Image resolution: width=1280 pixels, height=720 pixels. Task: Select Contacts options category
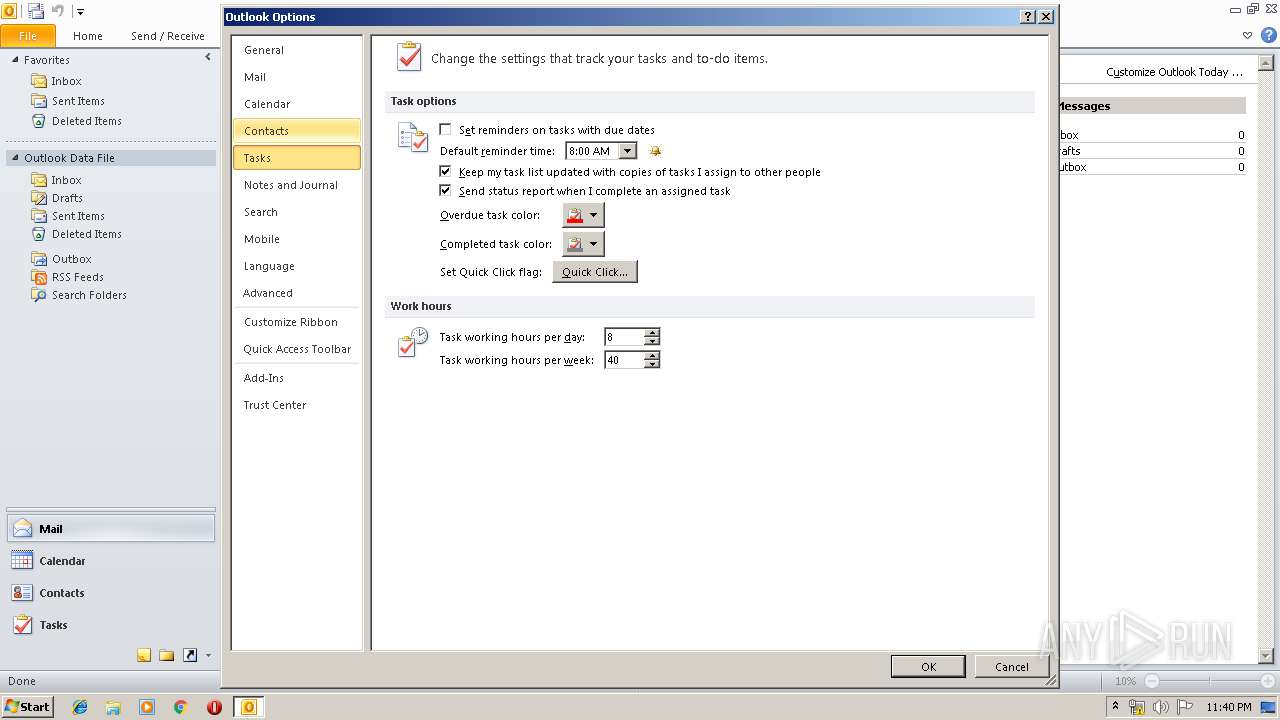(x=297, y=131)
